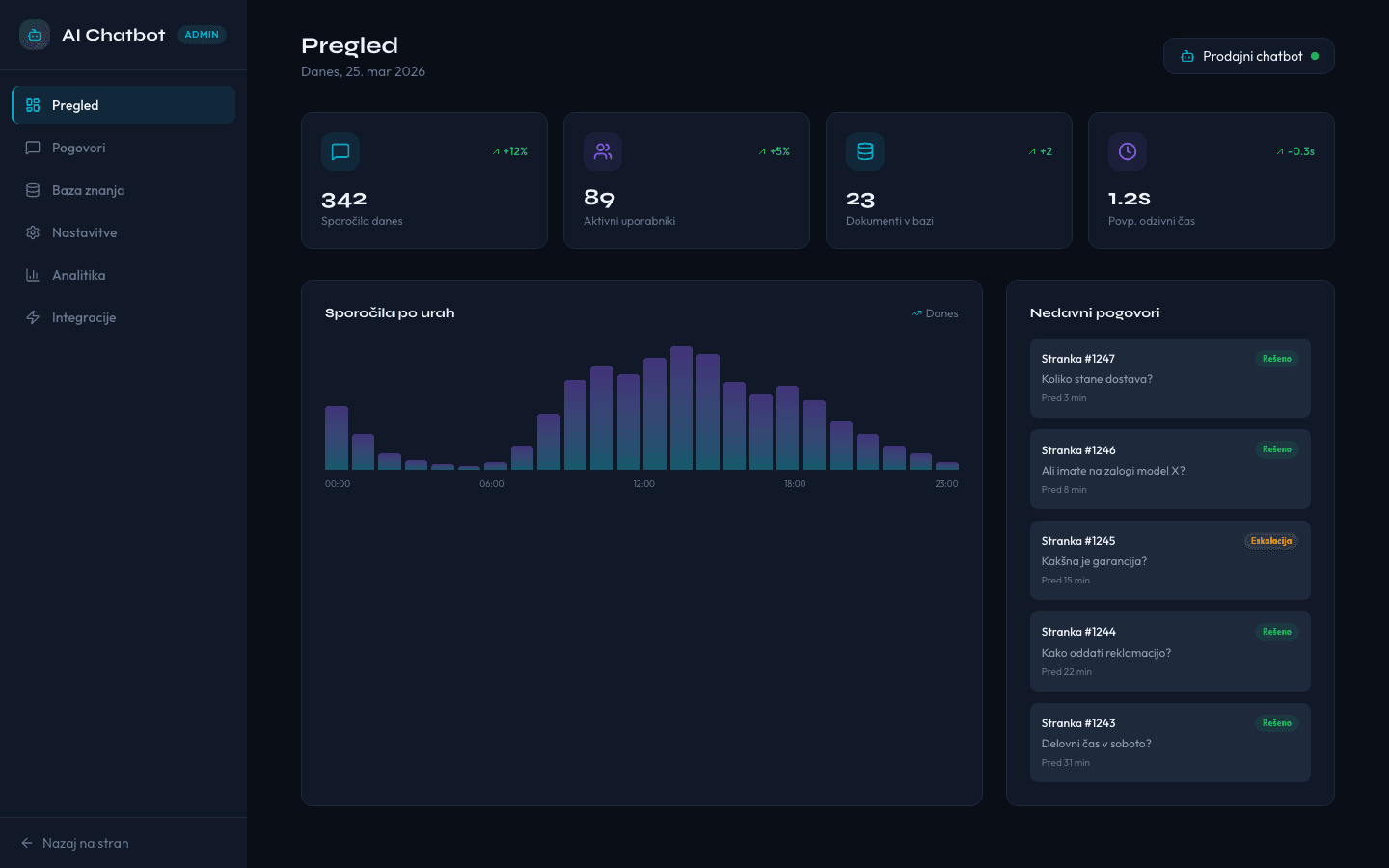Click the Pogovori chat bubble icon
The image size is (1389, 868).
tap(33, 148)
